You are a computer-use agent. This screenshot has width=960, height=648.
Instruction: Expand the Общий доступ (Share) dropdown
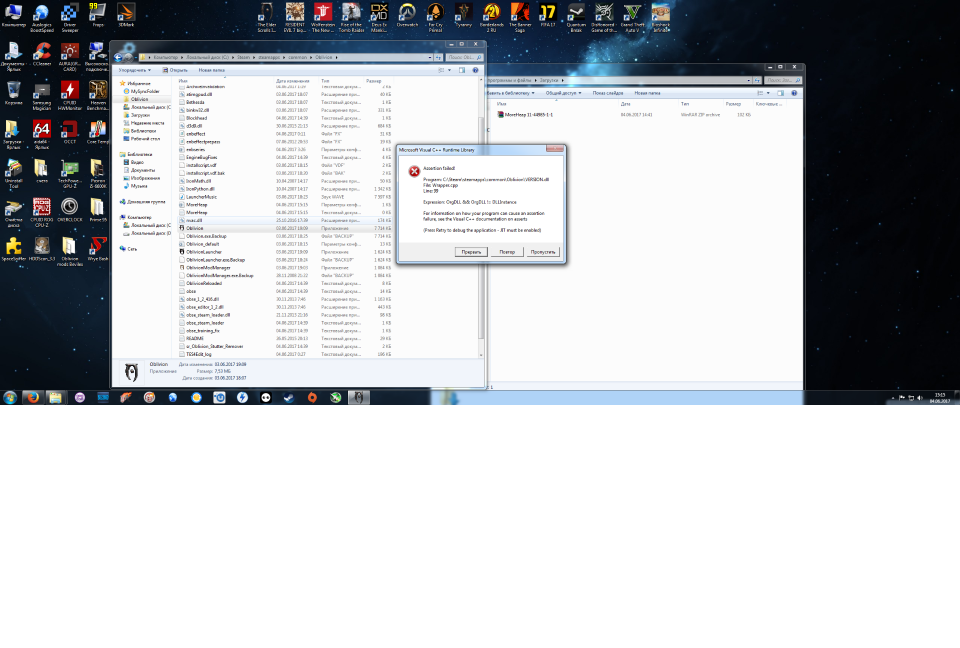(x=563, y=93)
